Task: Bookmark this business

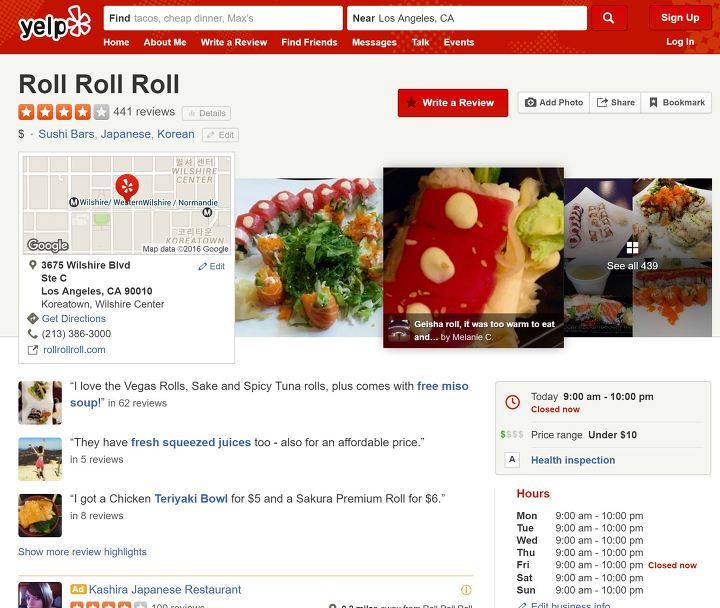Action: pos(676,102)
